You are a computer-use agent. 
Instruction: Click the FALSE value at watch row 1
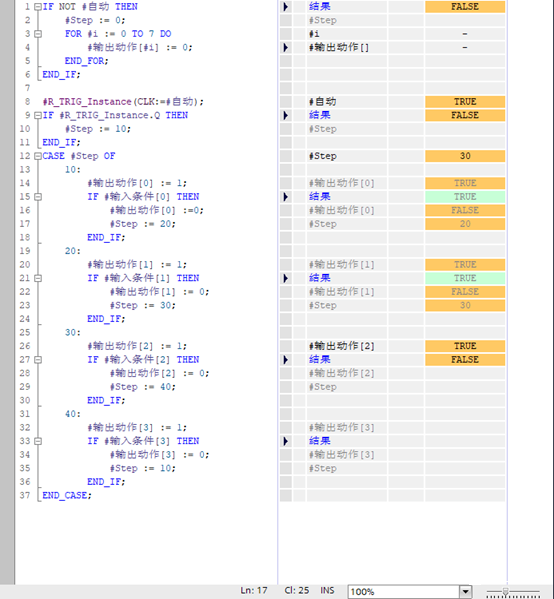point(465,7)
